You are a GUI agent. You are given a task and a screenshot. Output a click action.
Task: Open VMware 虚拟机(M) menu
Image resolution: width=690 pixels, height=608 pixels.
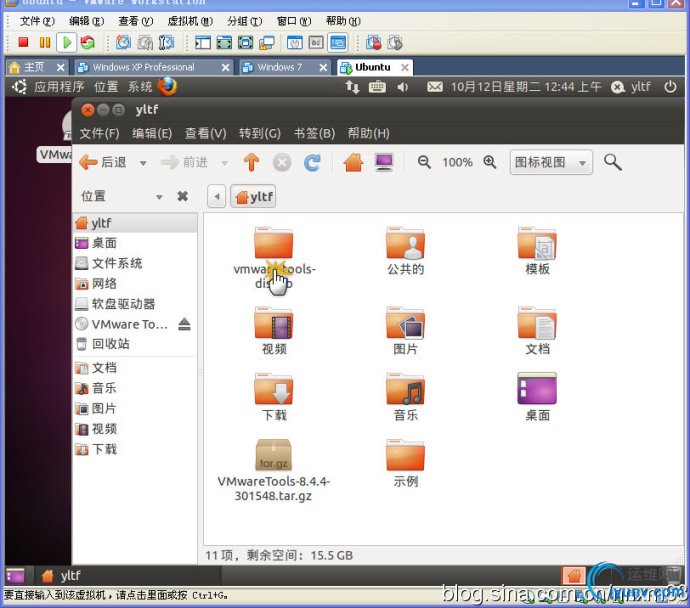click(190, 21)
